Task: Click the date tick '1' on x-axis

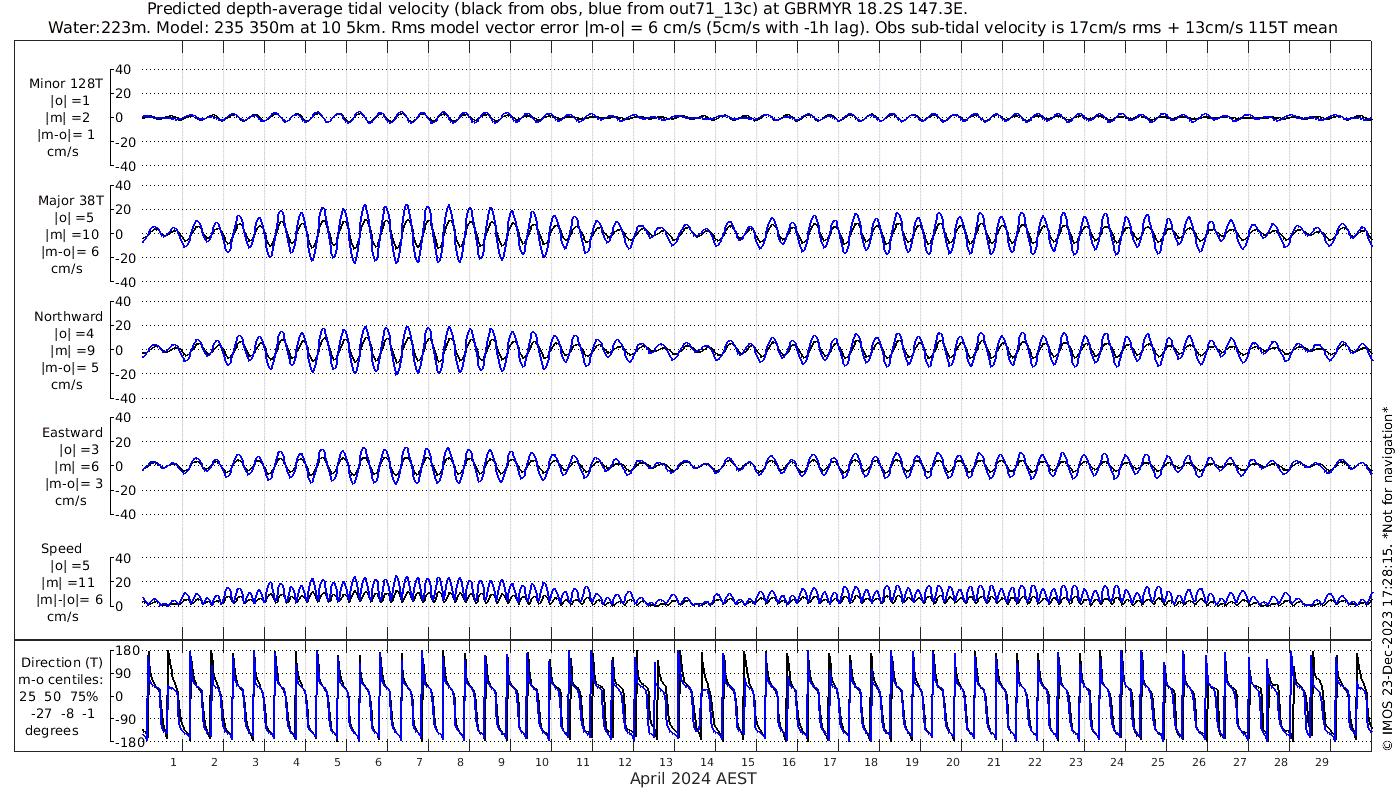Action: pos(173,762)
